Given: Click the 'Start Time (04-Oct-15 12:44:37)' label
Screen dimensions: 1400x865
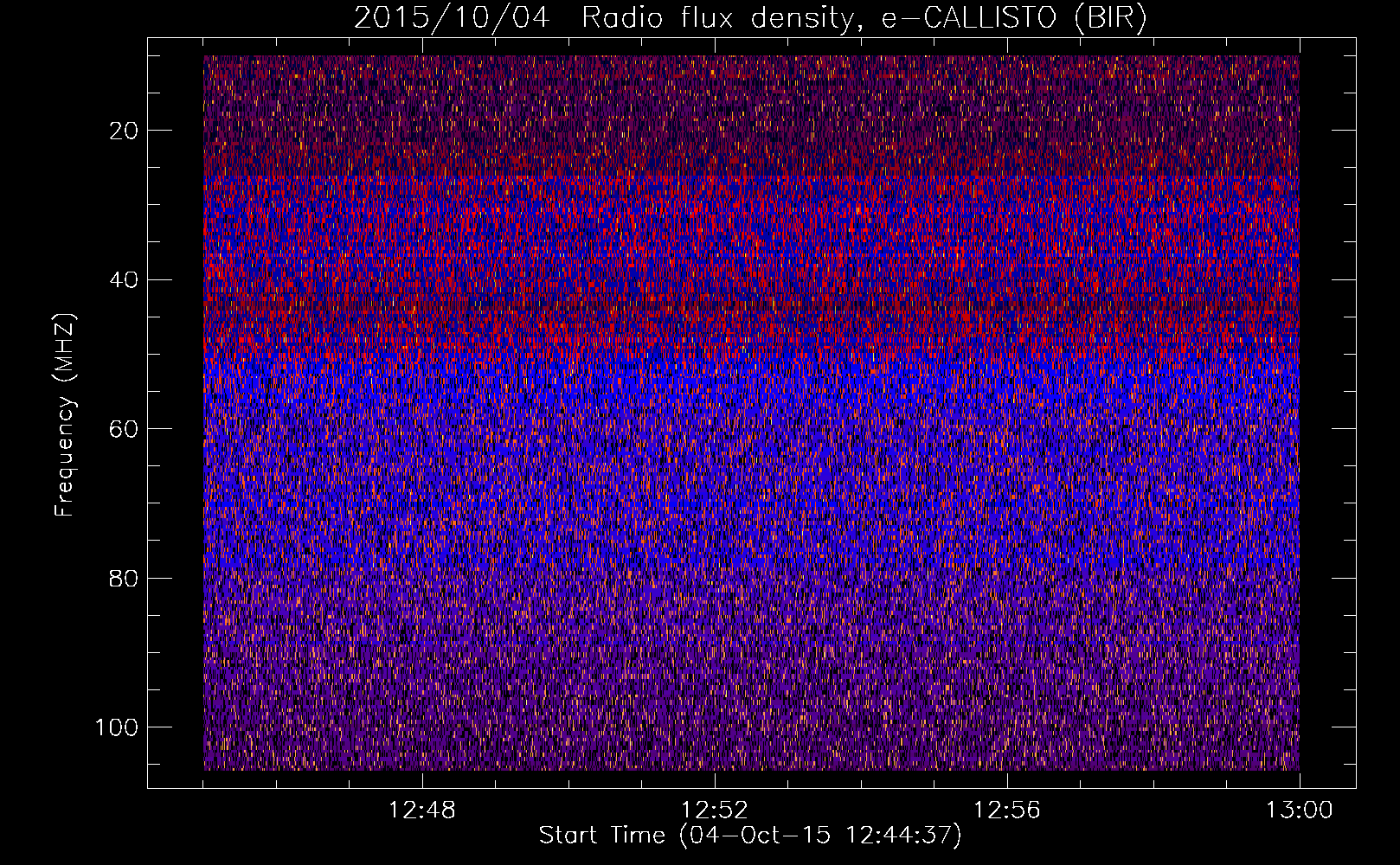Looking at the screenshot, I should click(750, 836).
